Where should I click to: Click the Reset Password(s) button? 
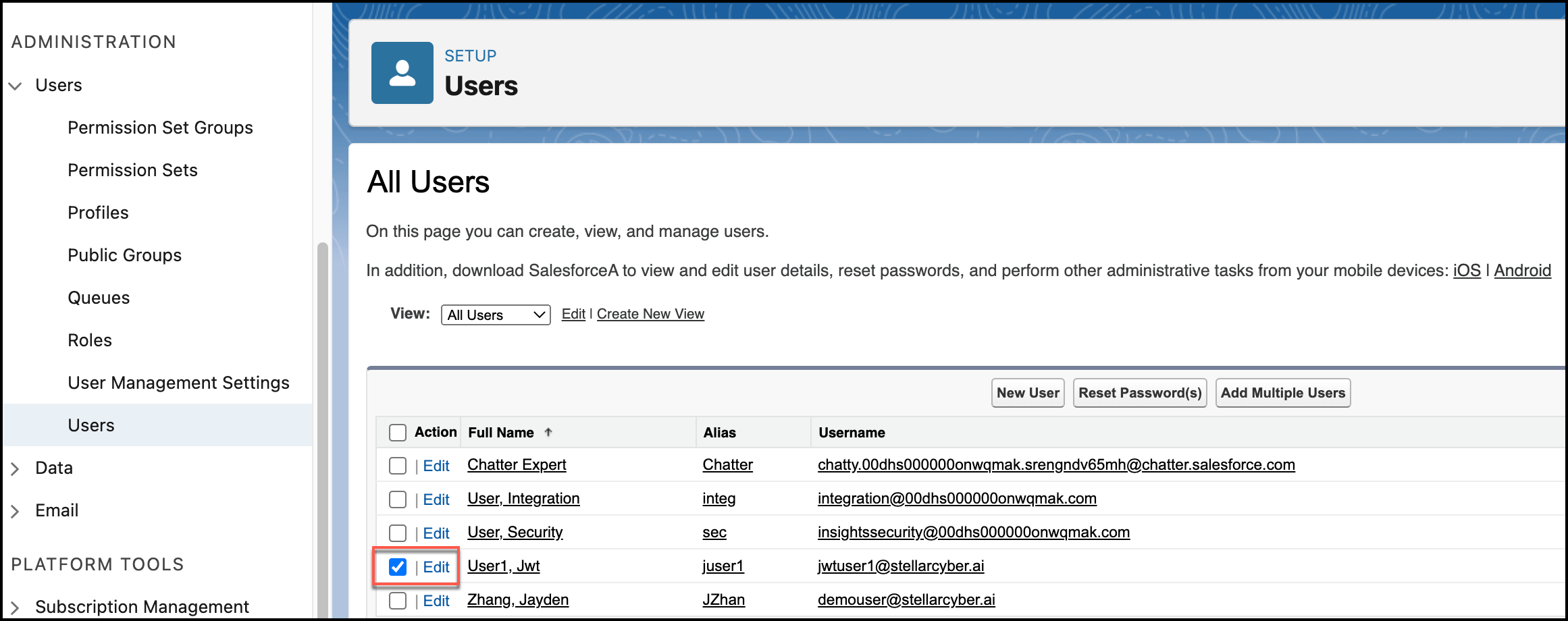click(1139, 393)
